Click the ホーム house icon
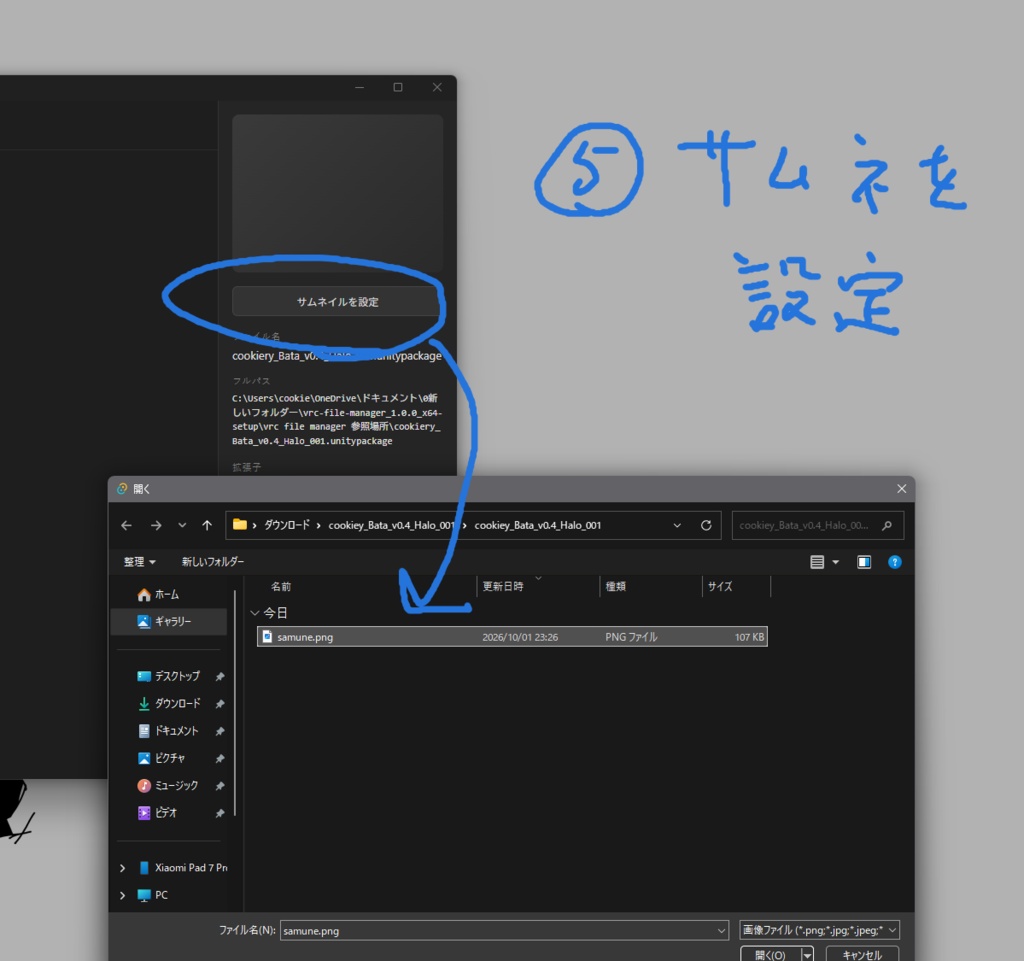Viewport: 1024px width, 961px height. coord(144,594)
